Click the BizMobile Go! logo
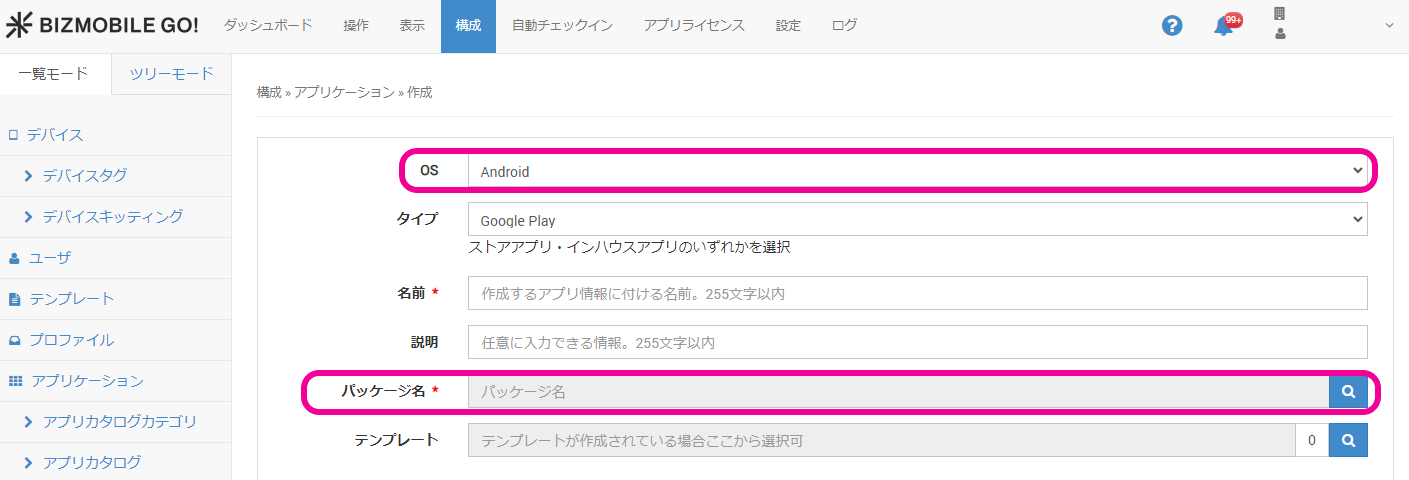The width and height of the screenshot is (1409, 480). (x=102, y=26)
